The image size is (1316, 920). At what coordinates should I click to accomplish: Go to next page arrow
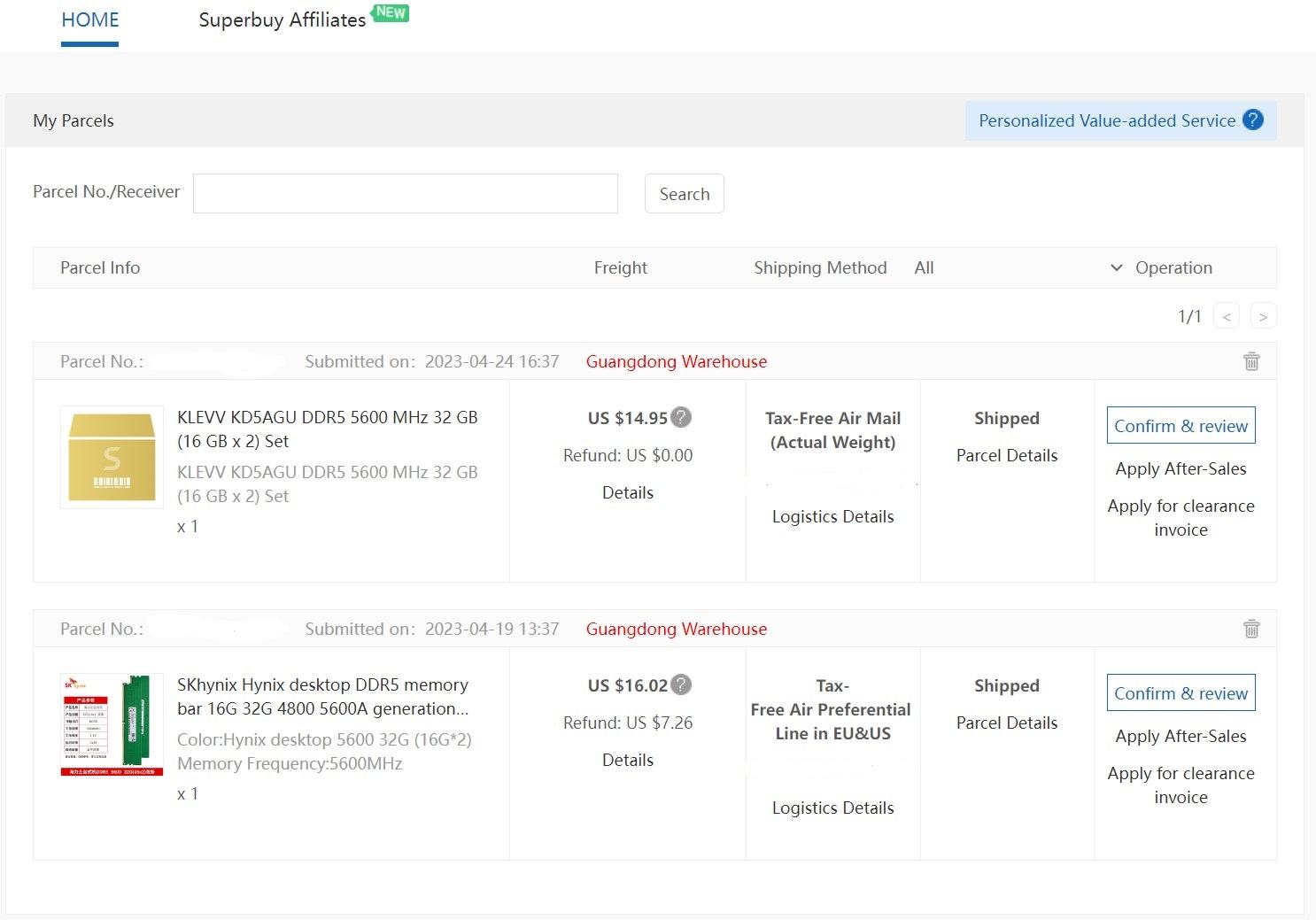click(x=1264, y=316)
